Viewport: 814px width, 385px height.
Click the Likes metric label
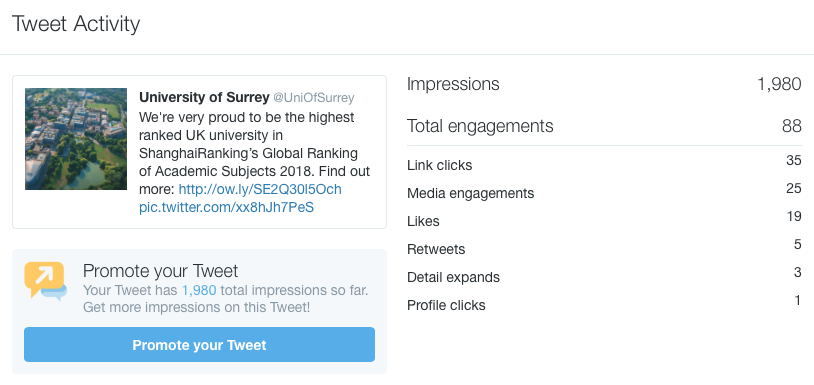[423, 222]
